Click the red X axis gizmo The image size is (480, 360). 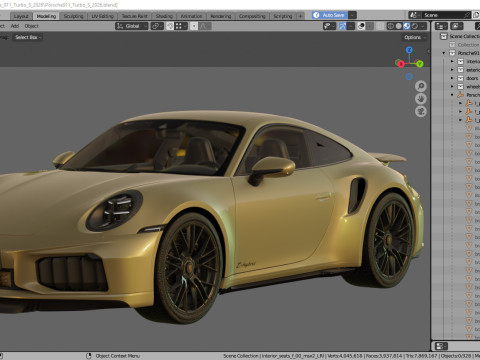pos(401,64)
